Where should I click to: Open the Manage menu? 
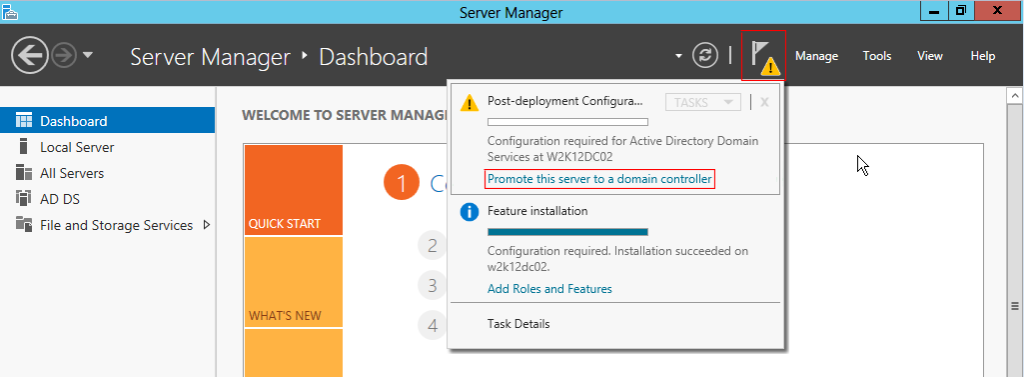(x=816, y=56)
